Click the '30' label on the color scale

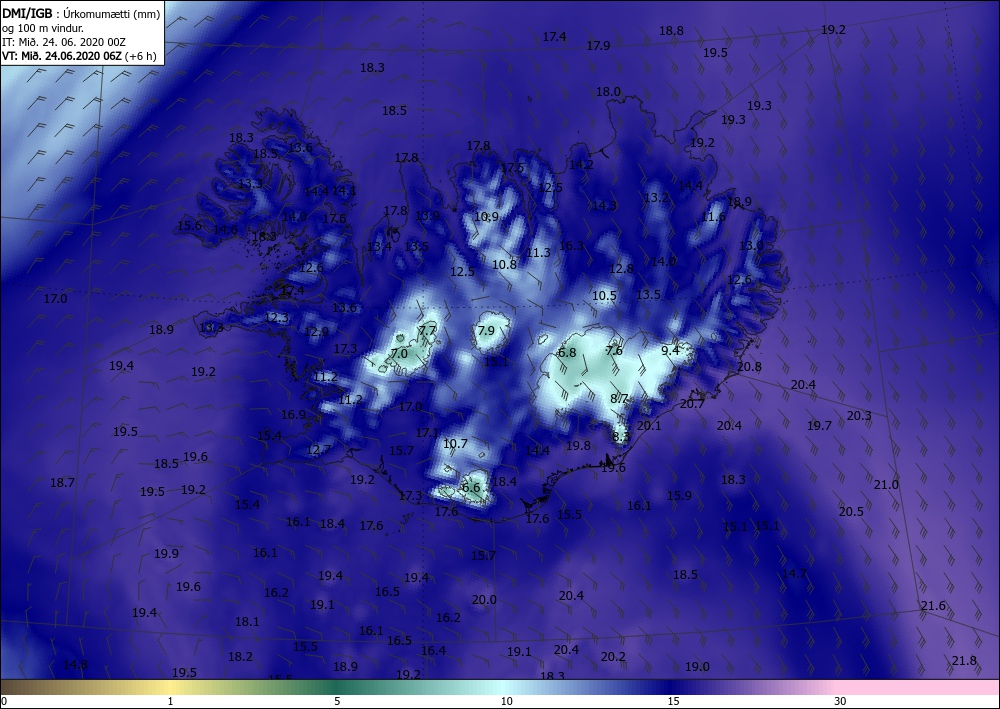pos(841,701)
